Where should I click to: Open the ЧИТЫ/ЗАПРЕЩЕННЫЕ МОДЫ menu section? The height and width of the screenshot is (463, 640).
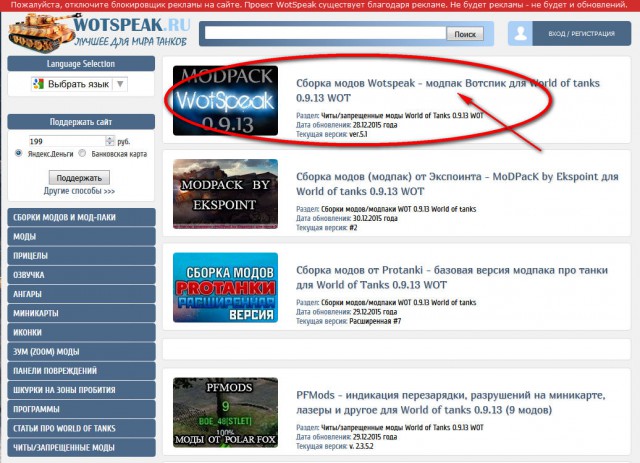coord(81,447)
